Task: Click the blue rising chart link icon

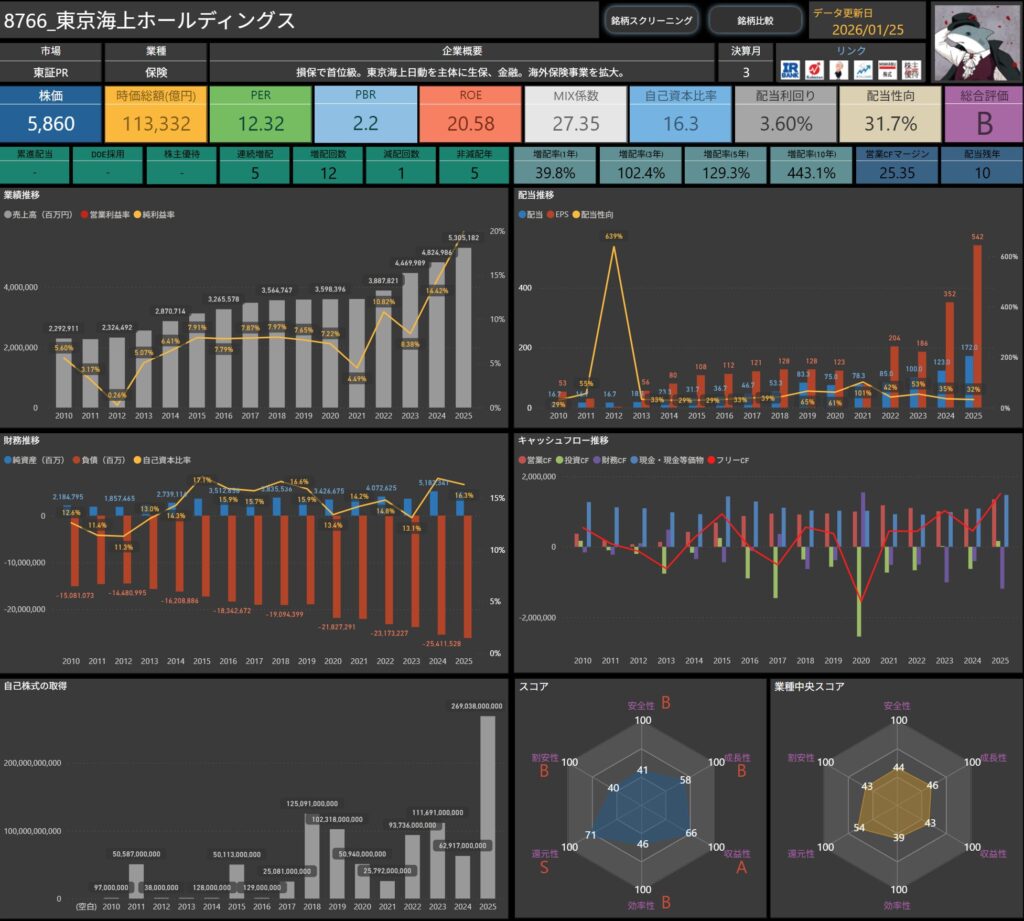Action: [x=862, y=69]
